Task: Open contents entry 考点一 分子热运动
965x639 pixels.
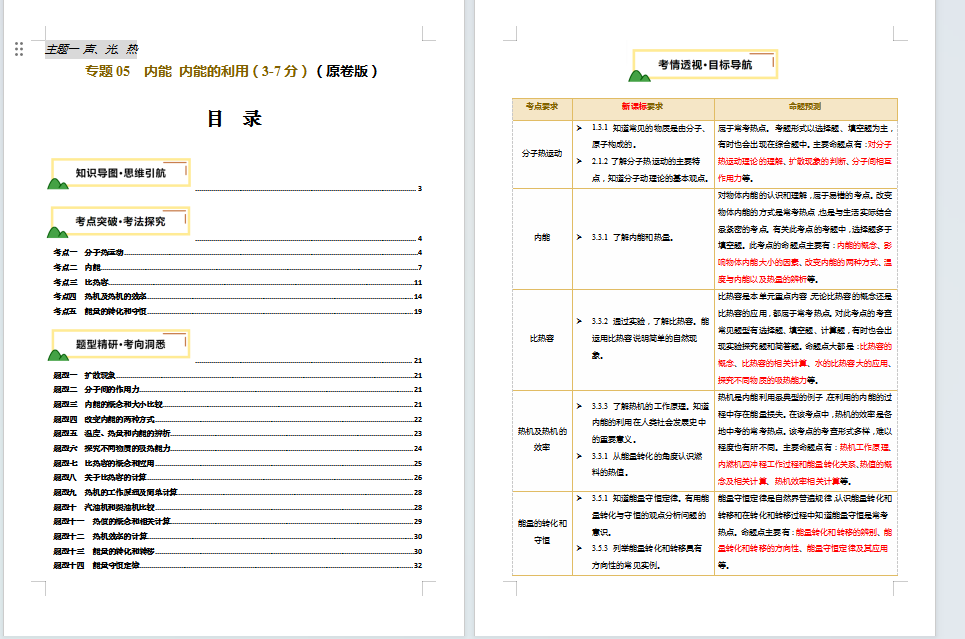Action: 238,252
